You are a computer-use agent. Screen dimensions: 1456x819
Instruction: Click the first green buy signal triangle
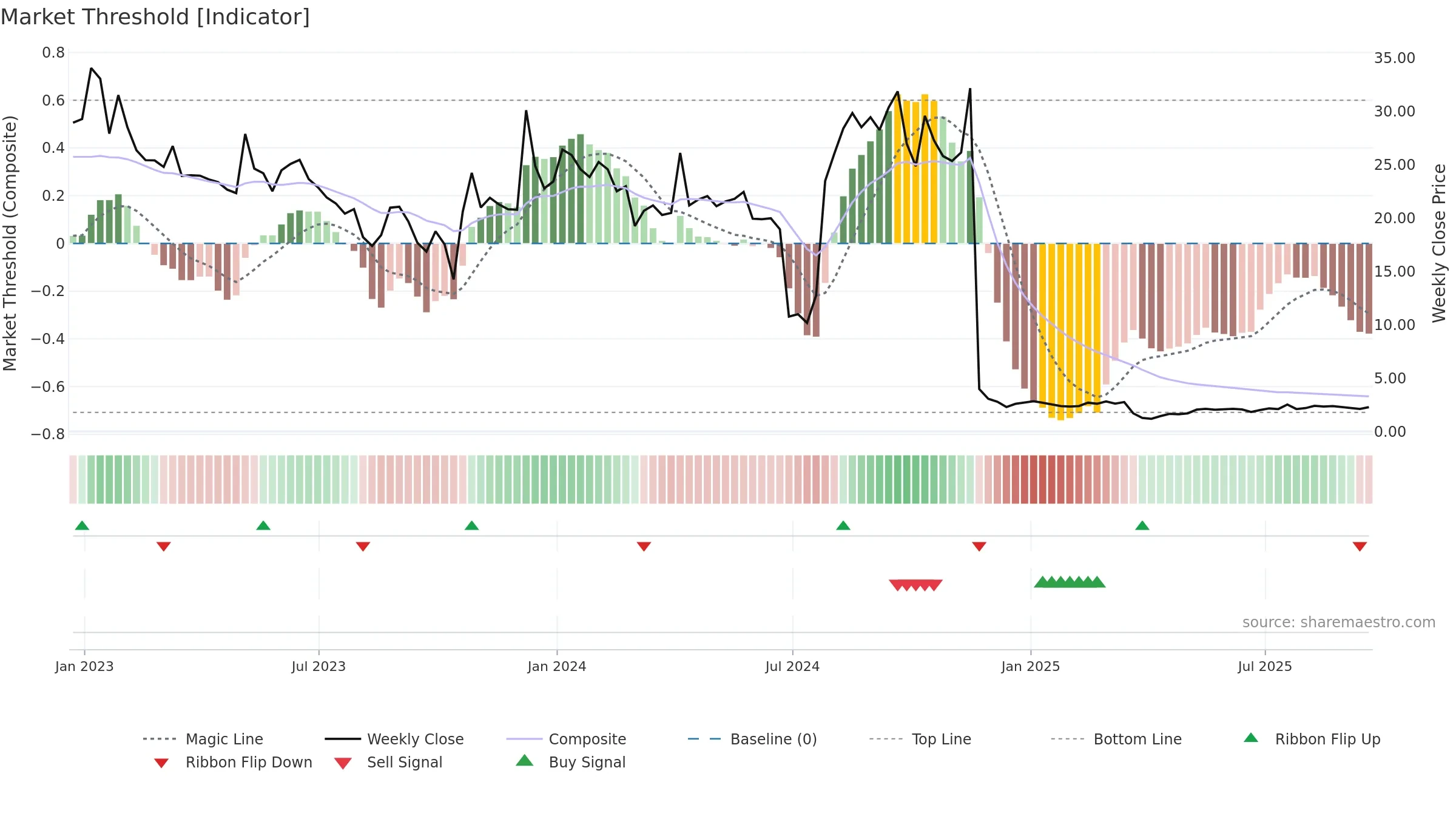pos(1042,582)
